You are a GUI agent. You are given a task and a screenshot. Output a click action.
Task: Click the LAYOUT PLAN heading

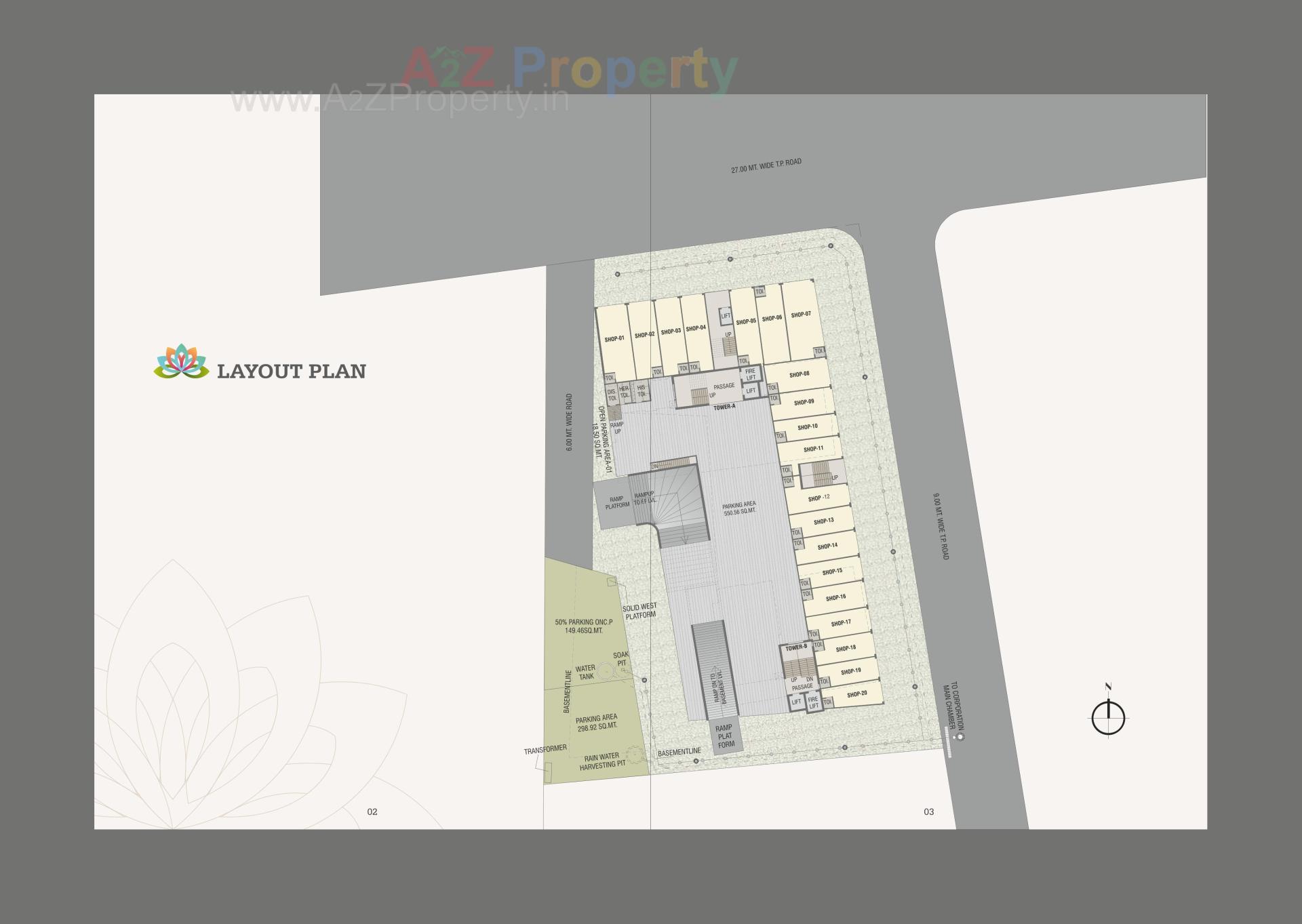(x=292, y=371)
